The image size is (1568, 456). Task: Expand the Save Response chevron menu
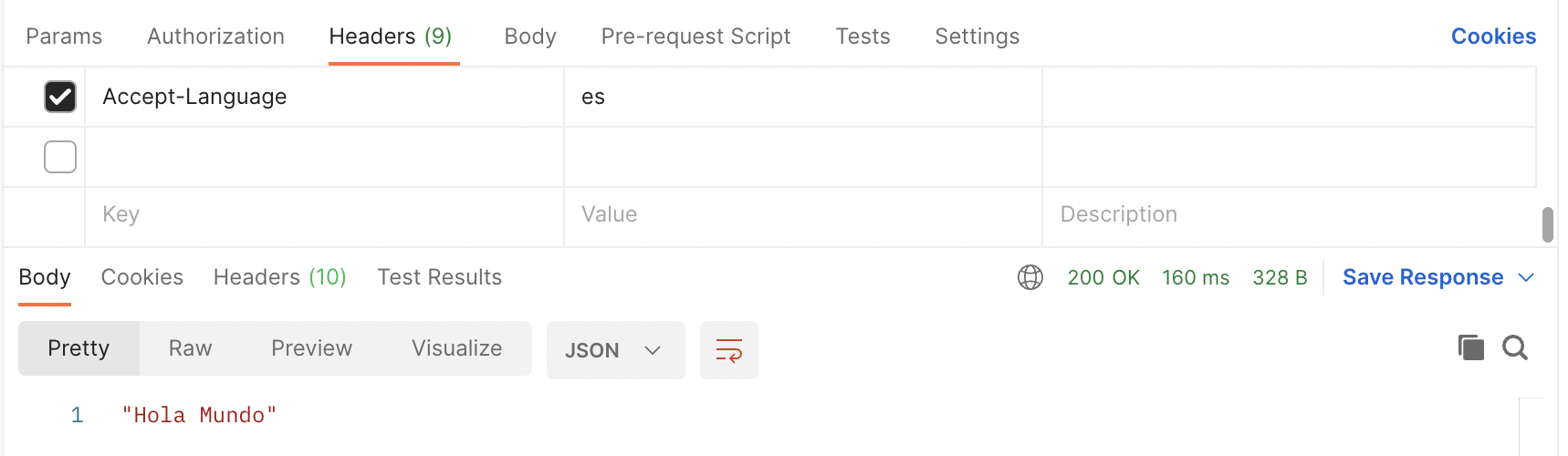coord(1526,277)
